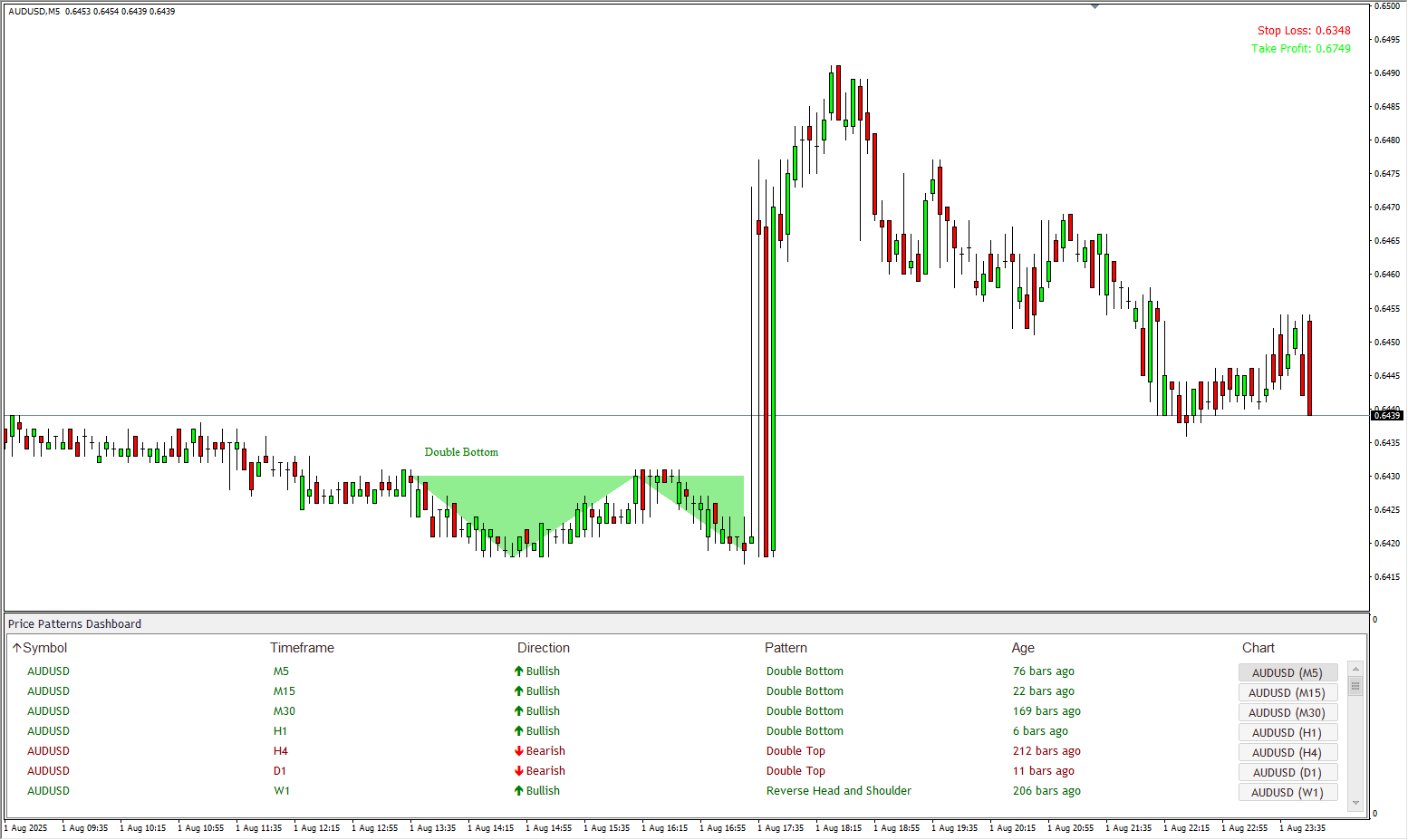Image resolution: width=1408 pixels, height=840 pixels.
Task: Switch to the AUDUSD (W1) chart
Action: [x=1287, y=792]
